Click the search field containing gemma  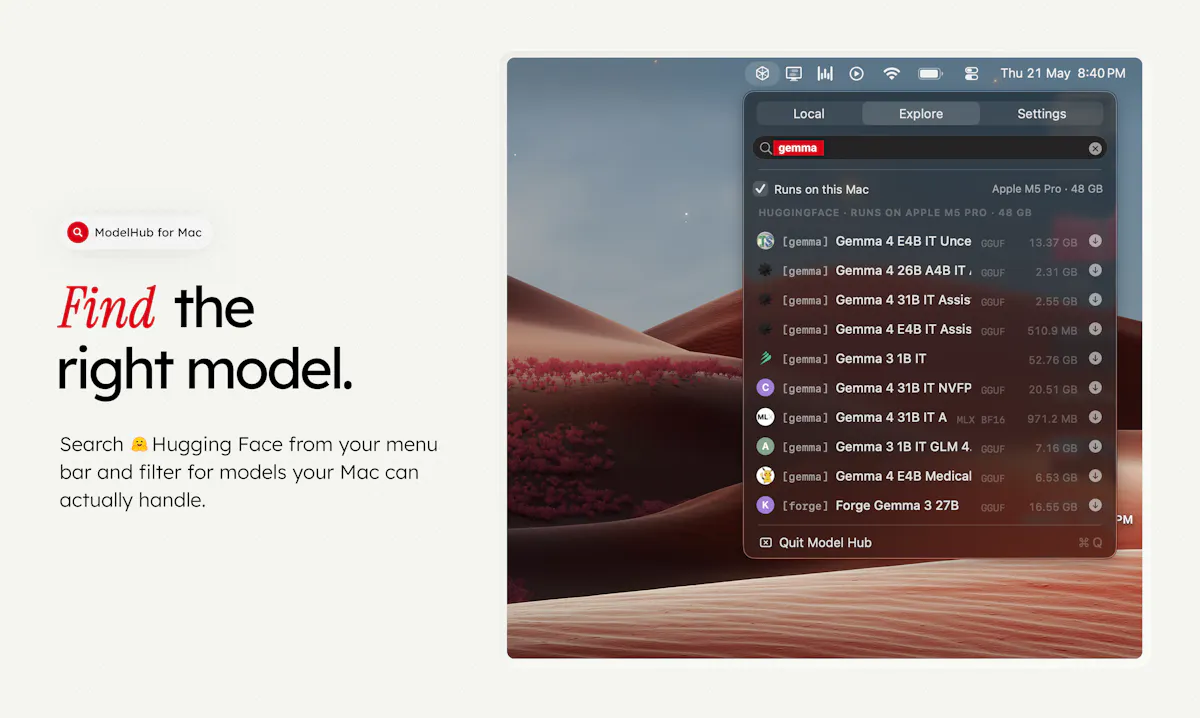(930, 148)
